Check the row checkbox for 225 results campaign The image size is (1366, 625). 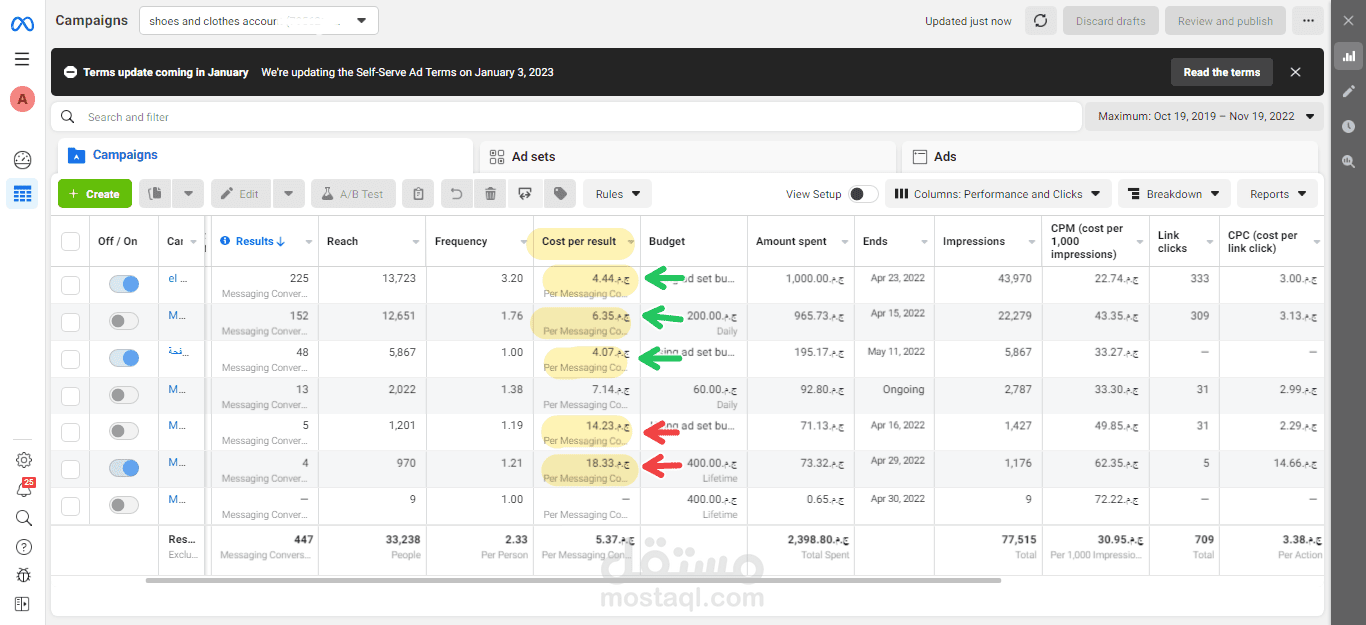(x=70, y=285)
